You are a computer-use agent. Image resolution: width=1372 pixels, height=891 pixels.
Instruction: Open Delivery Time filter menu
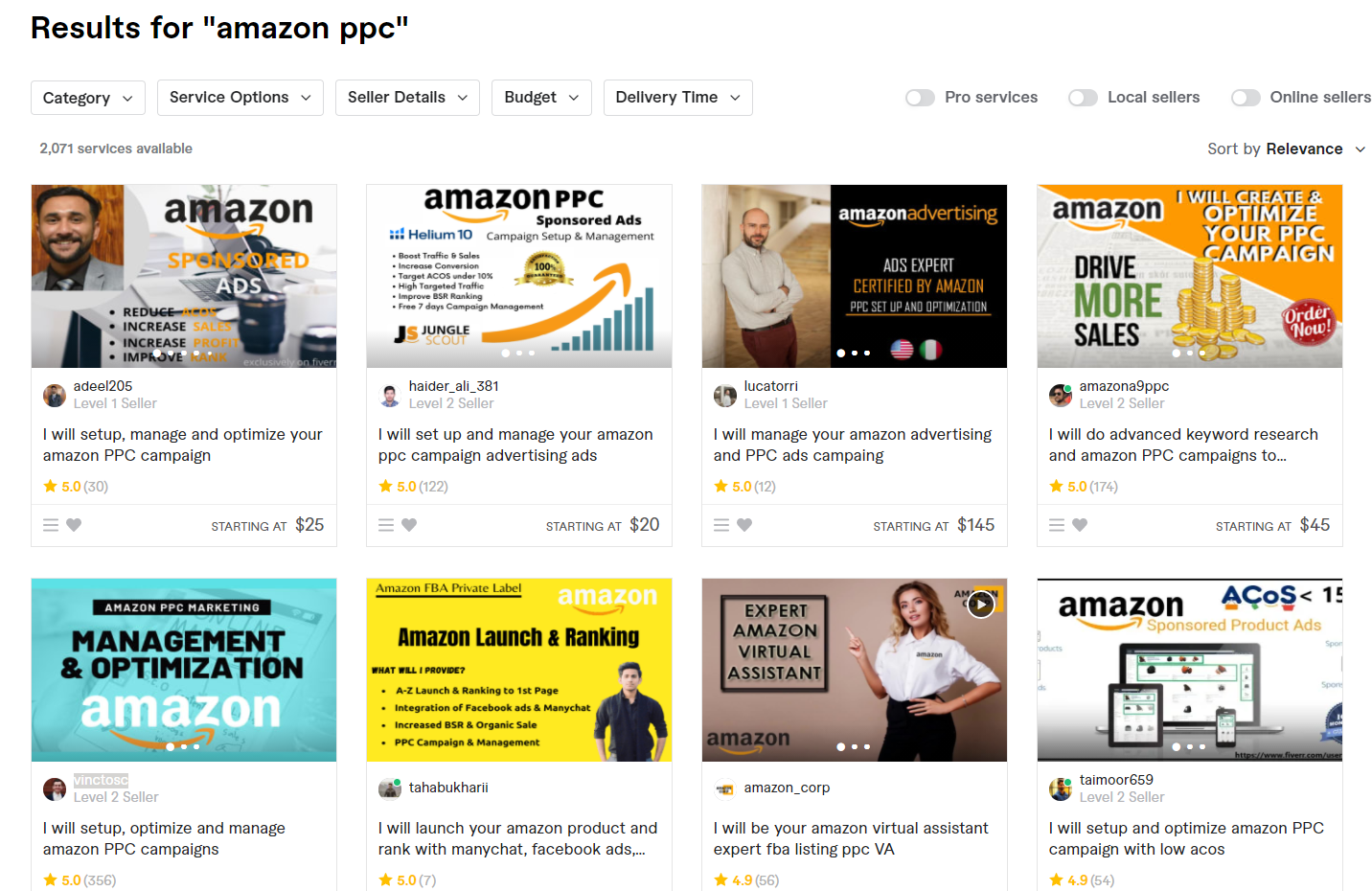click(x=678, y=98)
